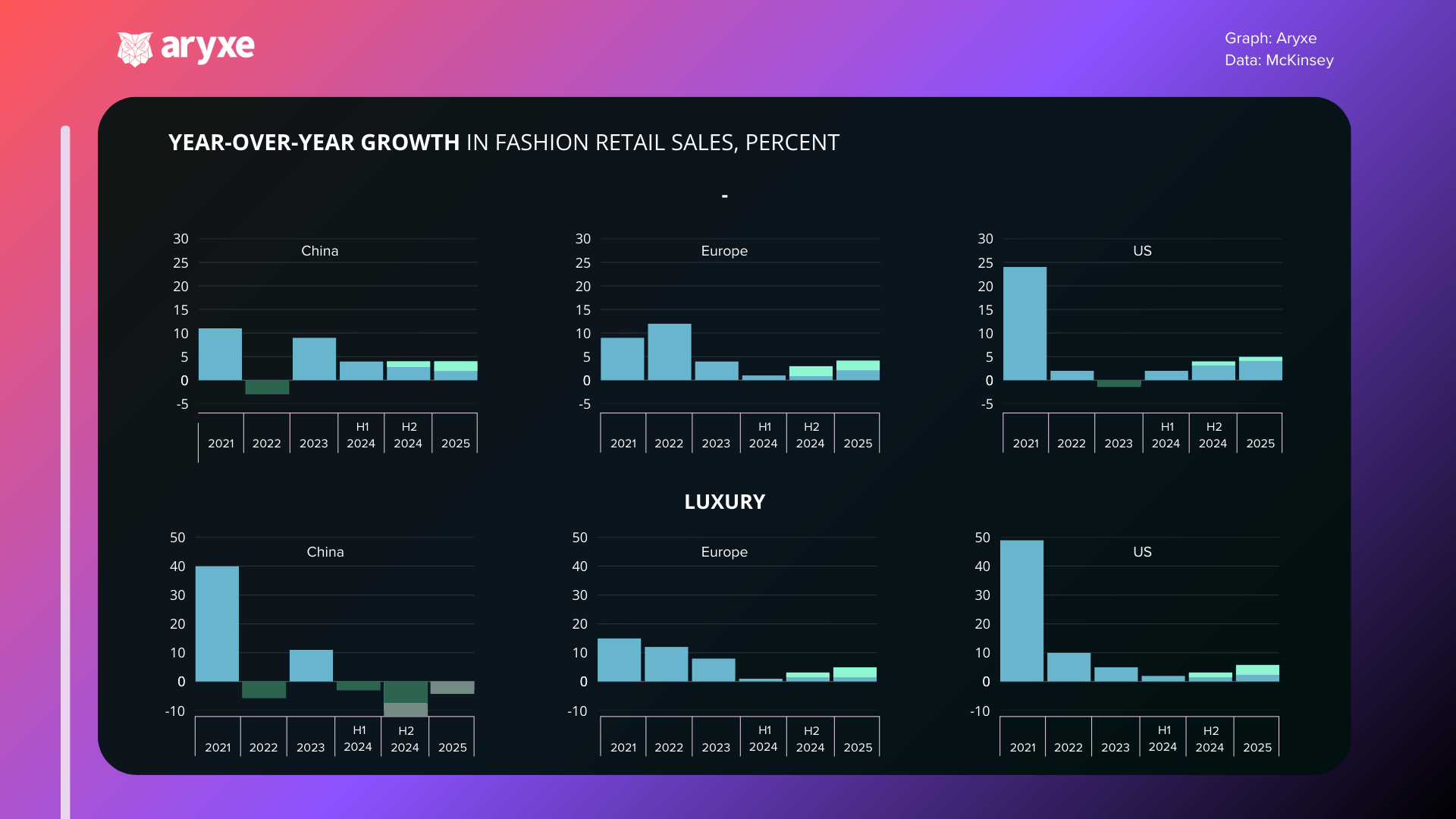Click the 'Graph: Aryxe' credit text

(1270, 38)
